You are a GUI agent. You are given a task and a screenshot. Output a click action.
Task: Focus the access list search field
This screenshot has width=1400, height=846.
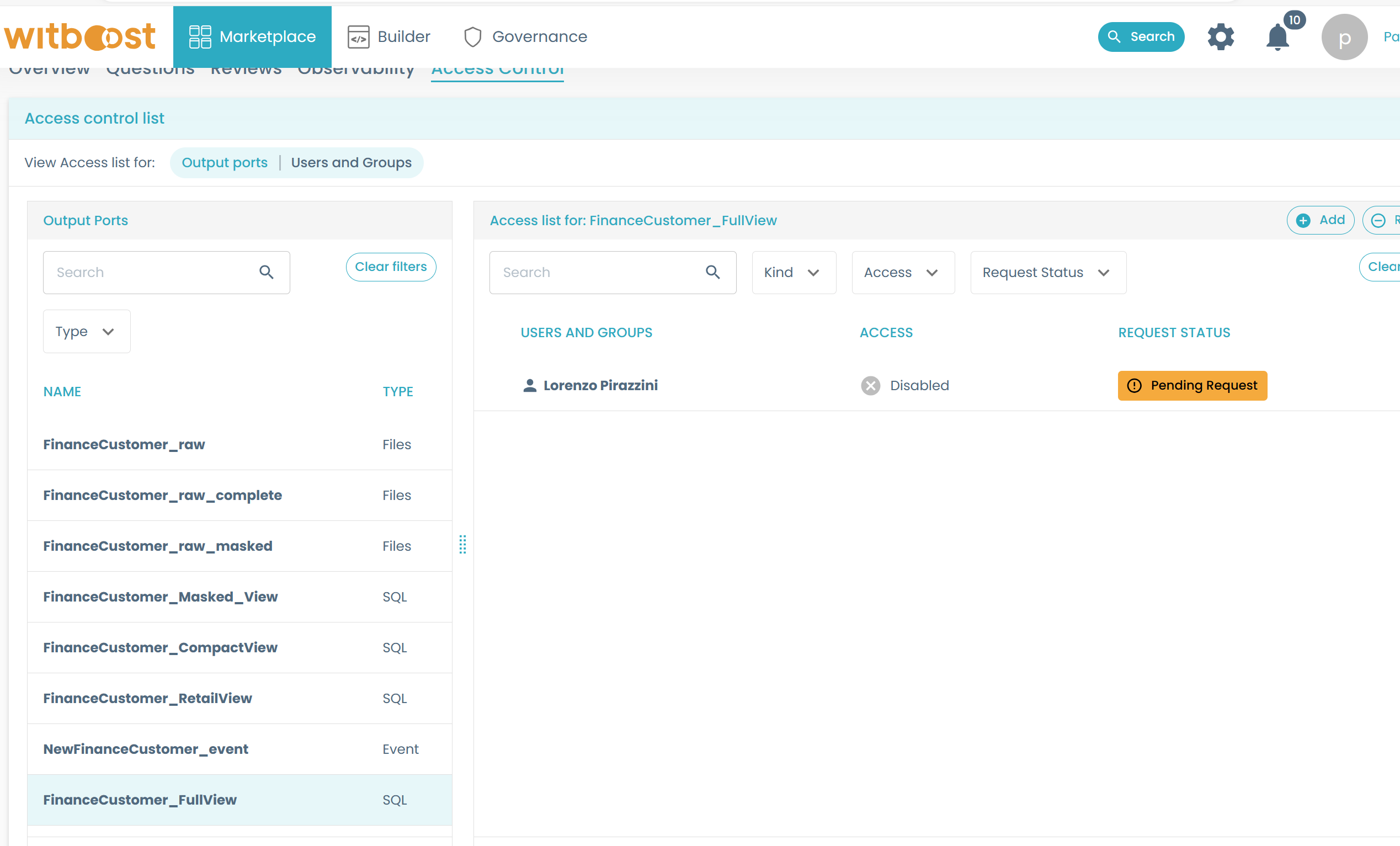click(613, 273)
